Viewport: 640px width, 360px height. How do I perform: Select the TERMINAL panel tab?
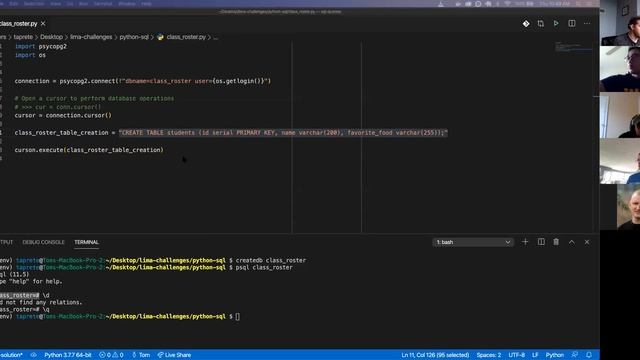pos(87,242)
